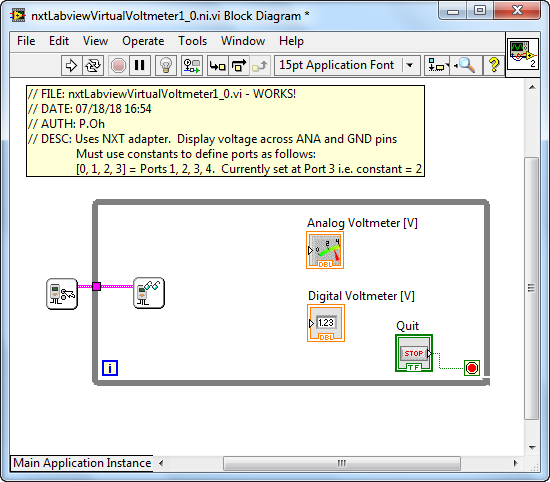Select the Digital Voltmeter numeric terminal
Image resolution: width=550 pixels, height=482 pixels.
(326, 323)
